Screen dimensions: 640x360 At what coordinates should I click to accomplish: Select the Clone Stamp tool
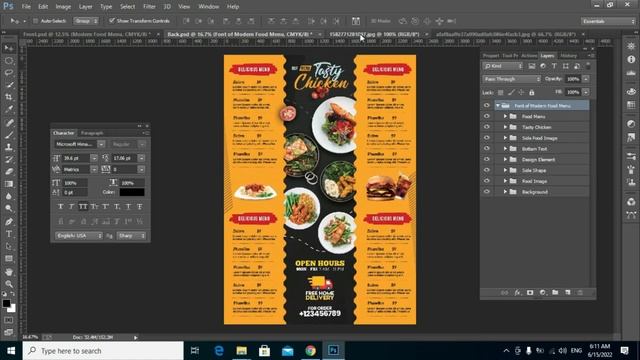9,147
